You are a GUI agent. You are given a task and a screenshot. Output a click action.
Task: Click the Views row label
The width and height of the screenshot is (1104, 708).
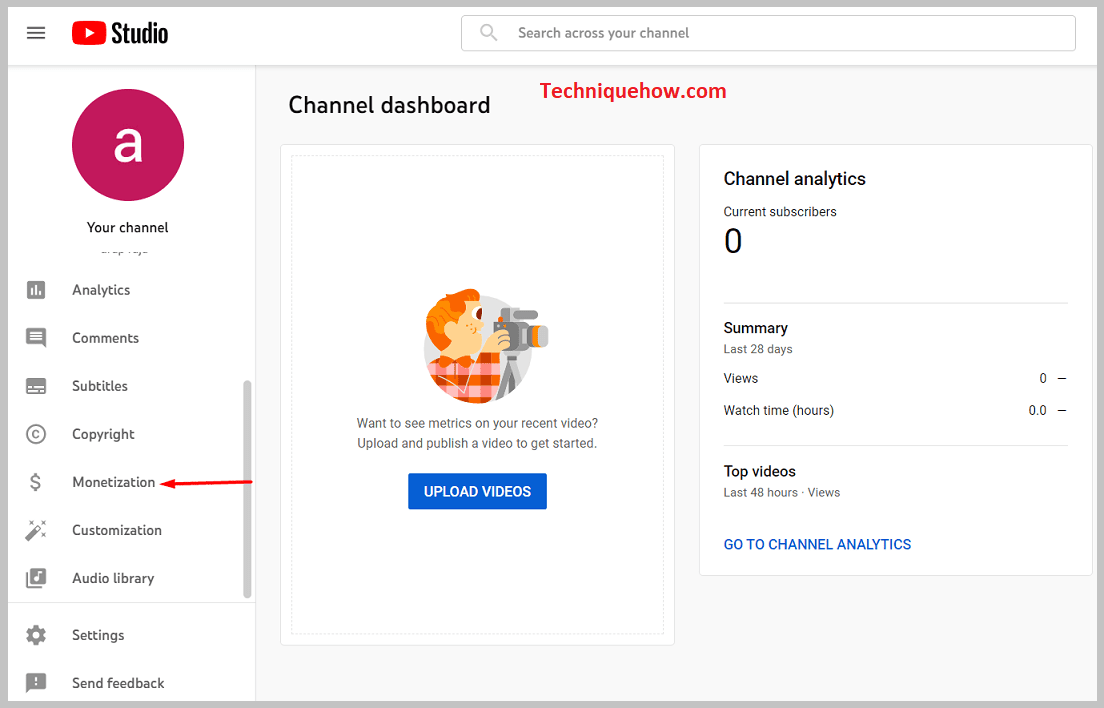pos(741,378)
